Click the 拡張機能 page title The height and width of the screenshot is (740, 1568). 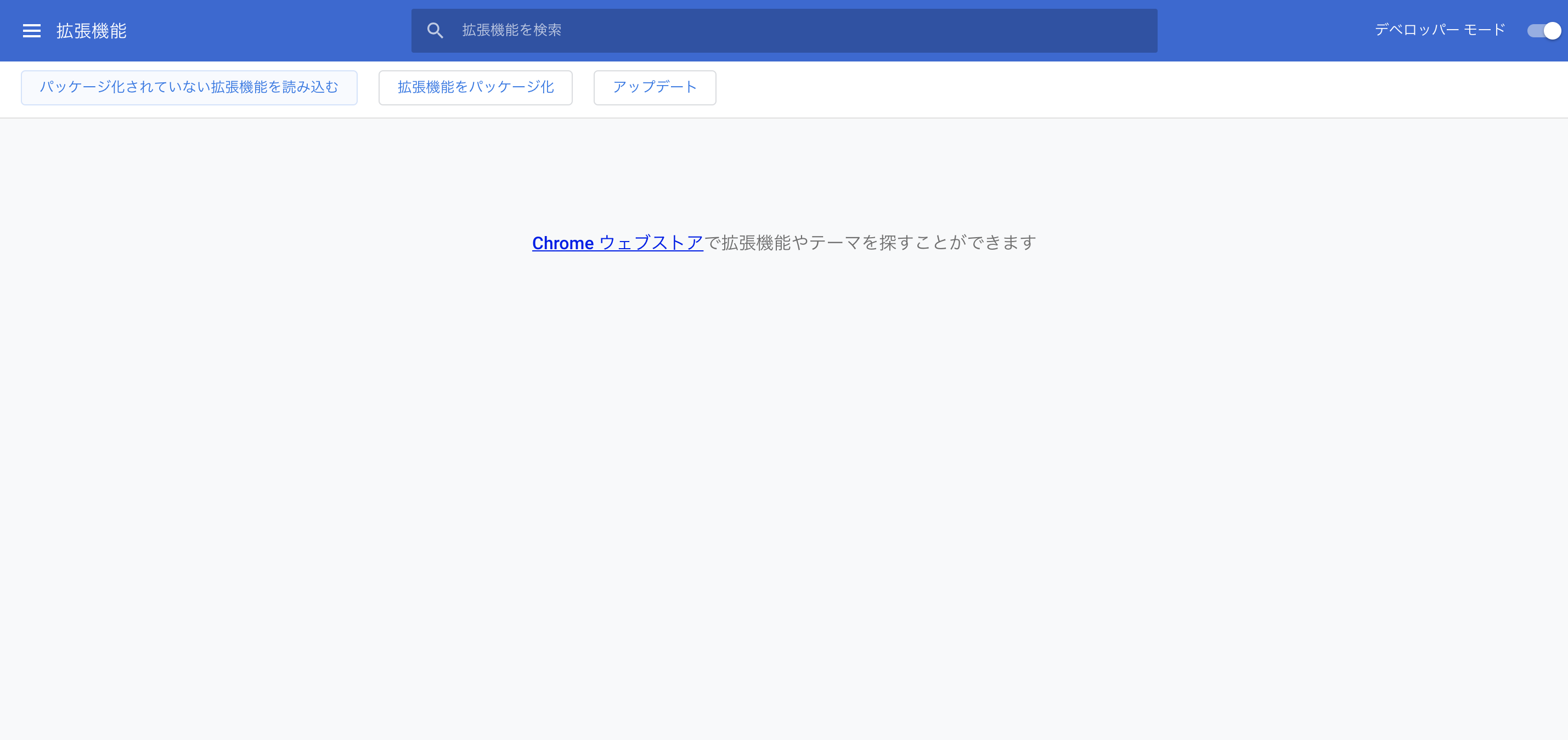91,30
